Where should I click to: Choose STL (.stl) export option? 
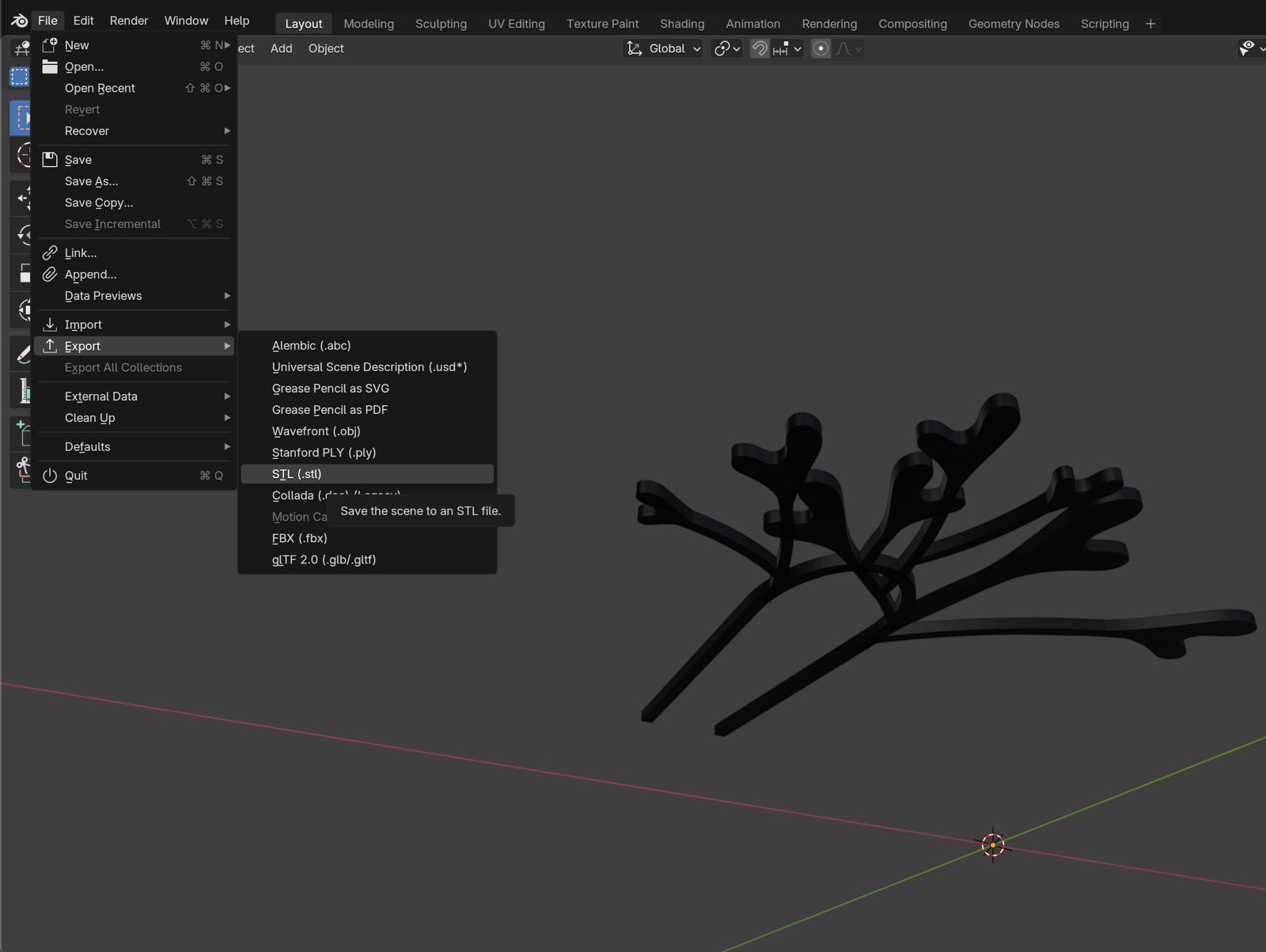[297, 474]
